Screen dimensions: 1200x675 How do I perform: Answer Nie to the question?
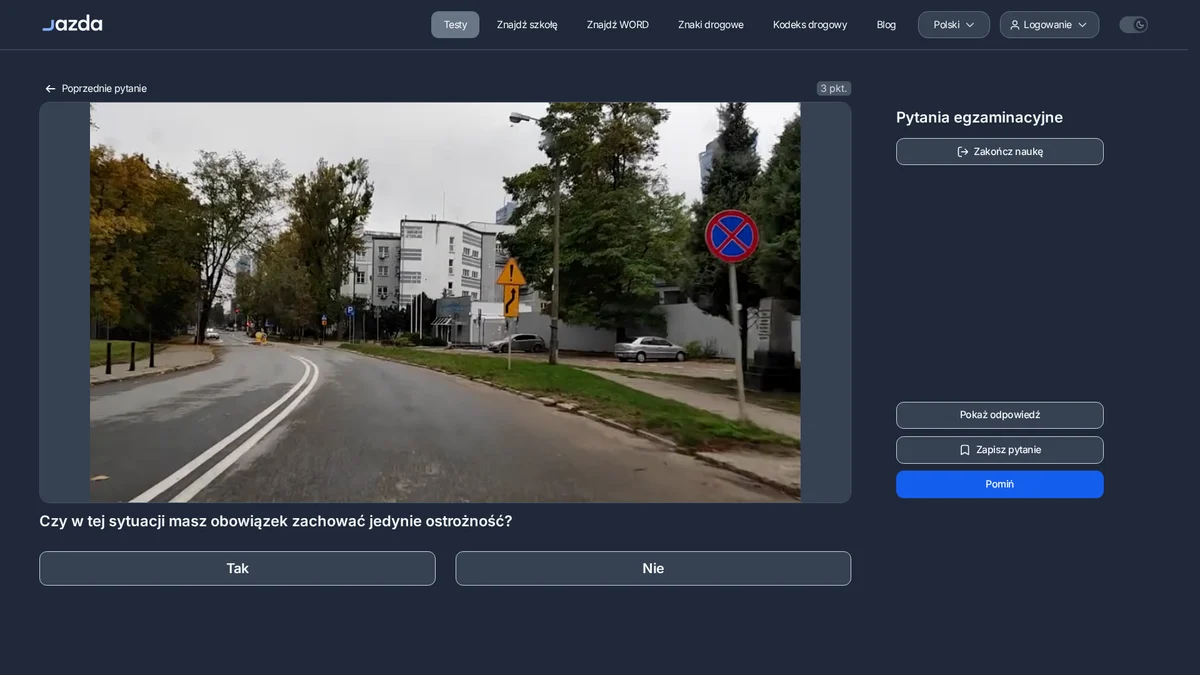coord(653,568)
